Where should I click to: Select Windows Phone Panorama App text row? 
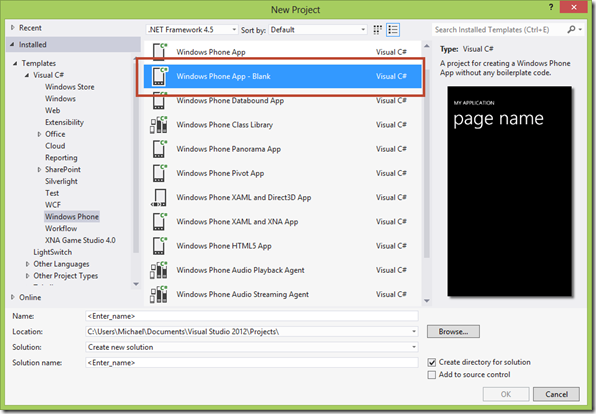click(282, 149)
